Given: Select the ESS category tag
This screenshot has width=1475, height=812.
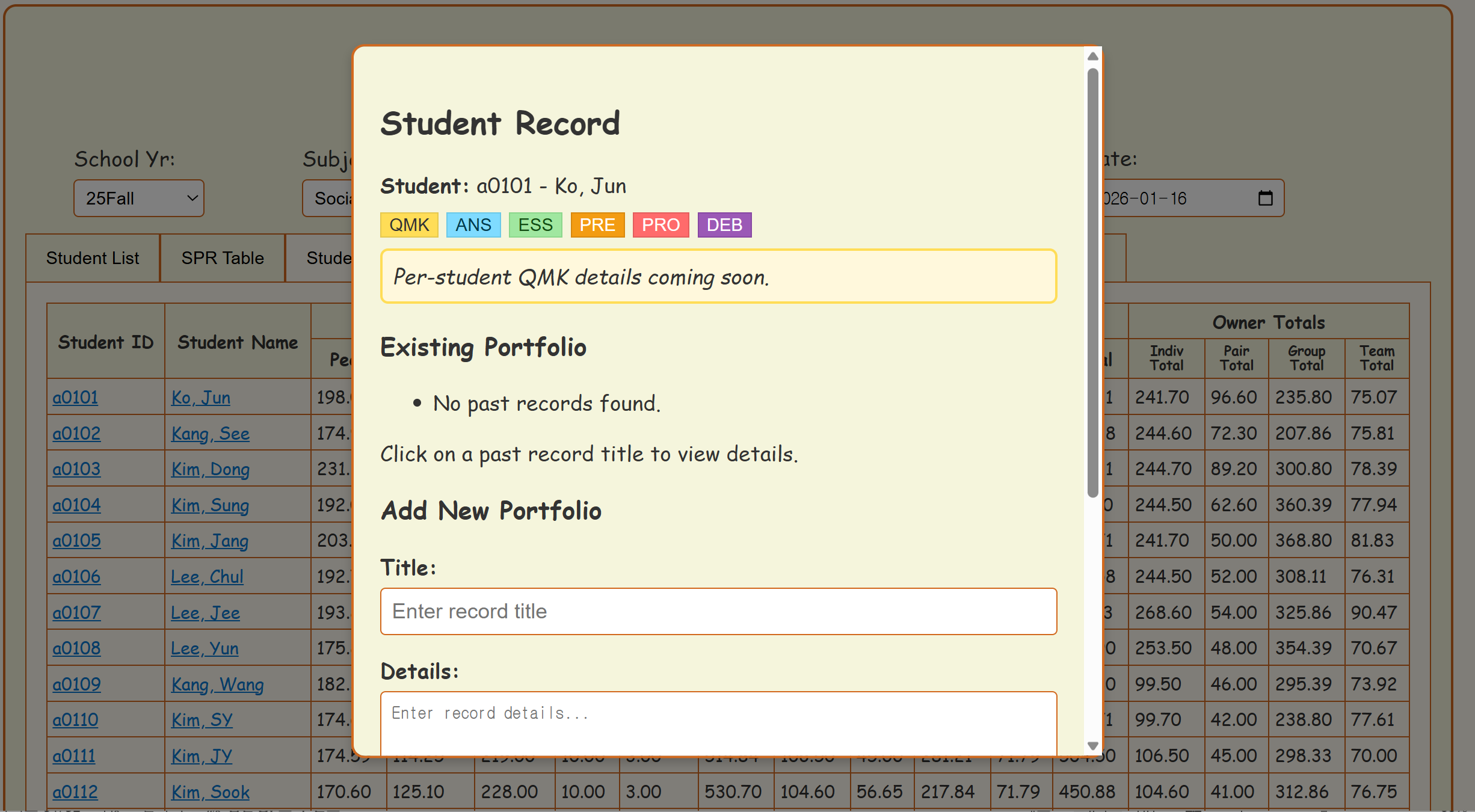Looking at the screenshot, I should pyautogui.click(x=535, y=225).
